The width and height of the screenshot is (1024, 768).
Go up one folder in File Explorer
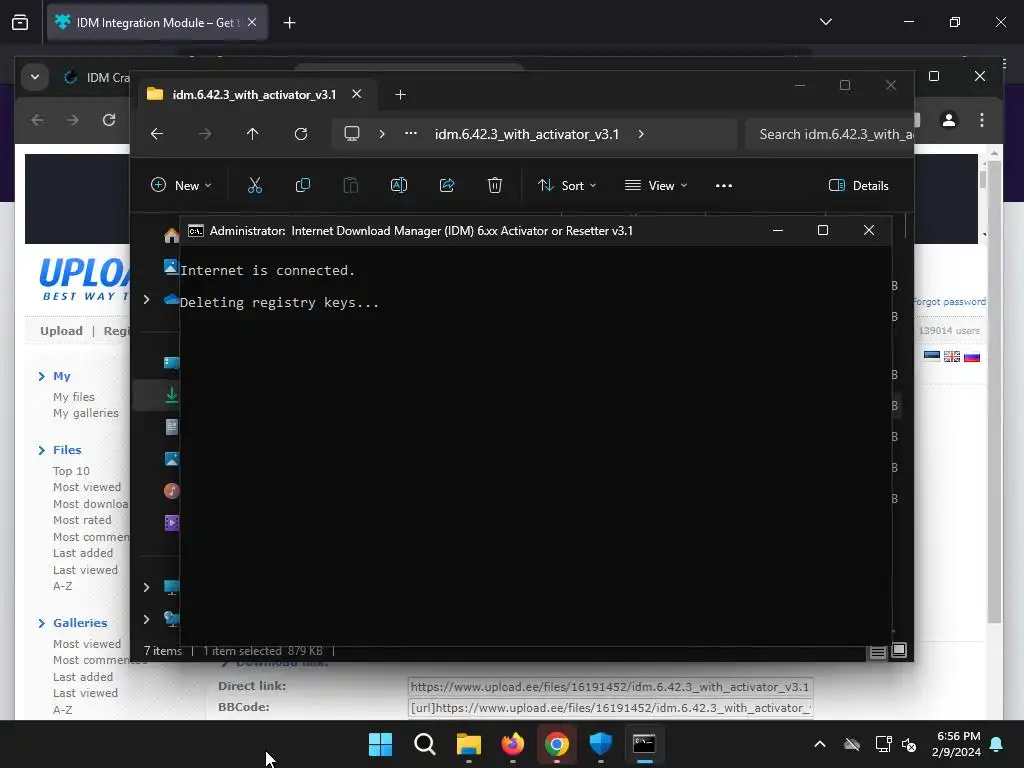pos(253,134)
